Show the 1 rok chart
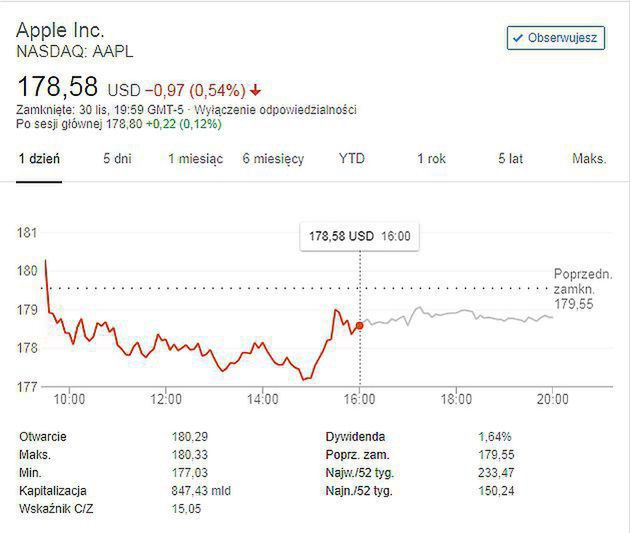 [431, 159]
